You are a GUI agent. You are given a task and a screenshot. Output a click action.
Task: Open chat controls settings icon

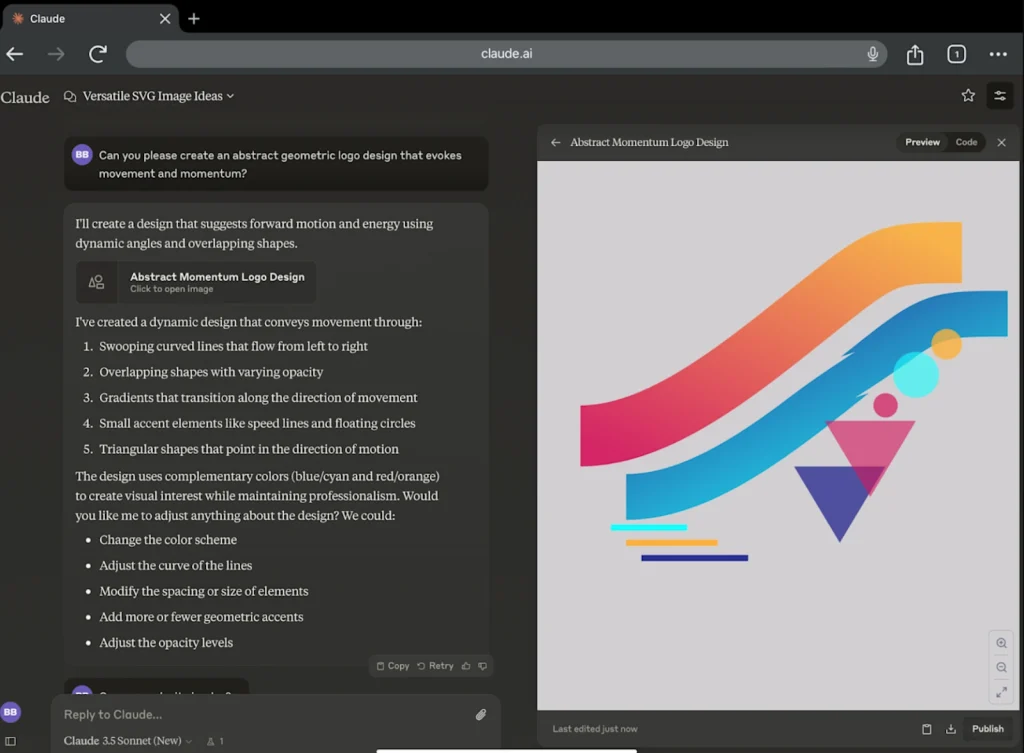(999, 96)
